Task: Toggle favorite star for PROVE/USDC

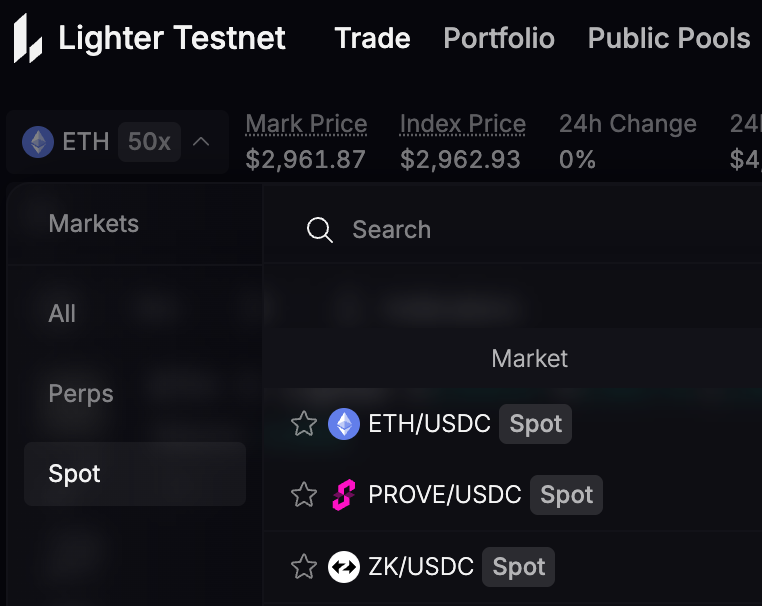Action: (304, 495)
